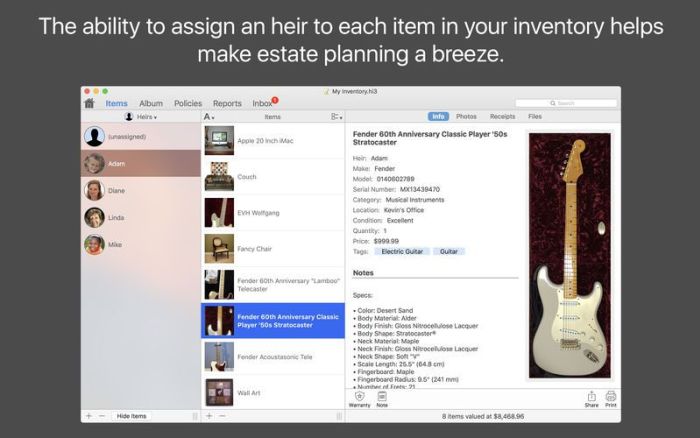700x438 pixels.
Task: Select heir Linda
Action: click(x=141, y=217)
